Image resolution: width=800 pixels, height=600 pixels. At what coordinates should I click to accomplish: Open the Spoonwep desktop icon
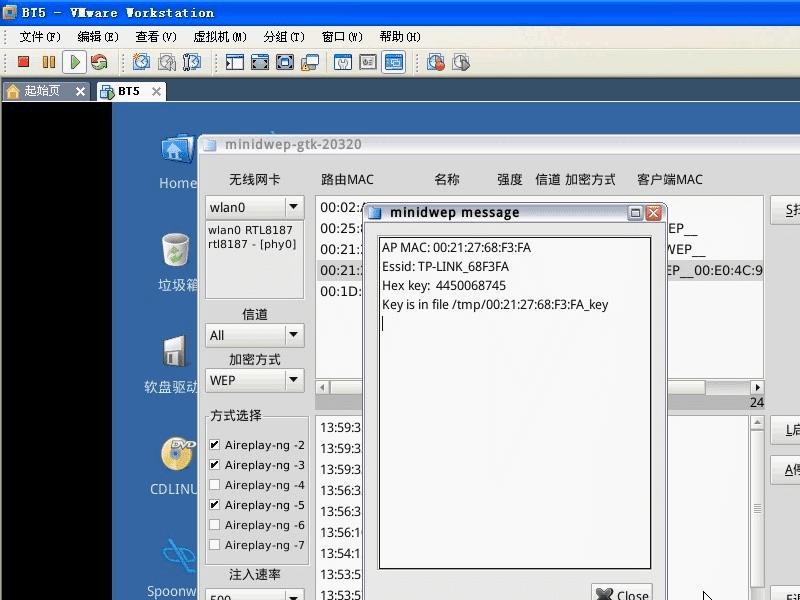179,556
